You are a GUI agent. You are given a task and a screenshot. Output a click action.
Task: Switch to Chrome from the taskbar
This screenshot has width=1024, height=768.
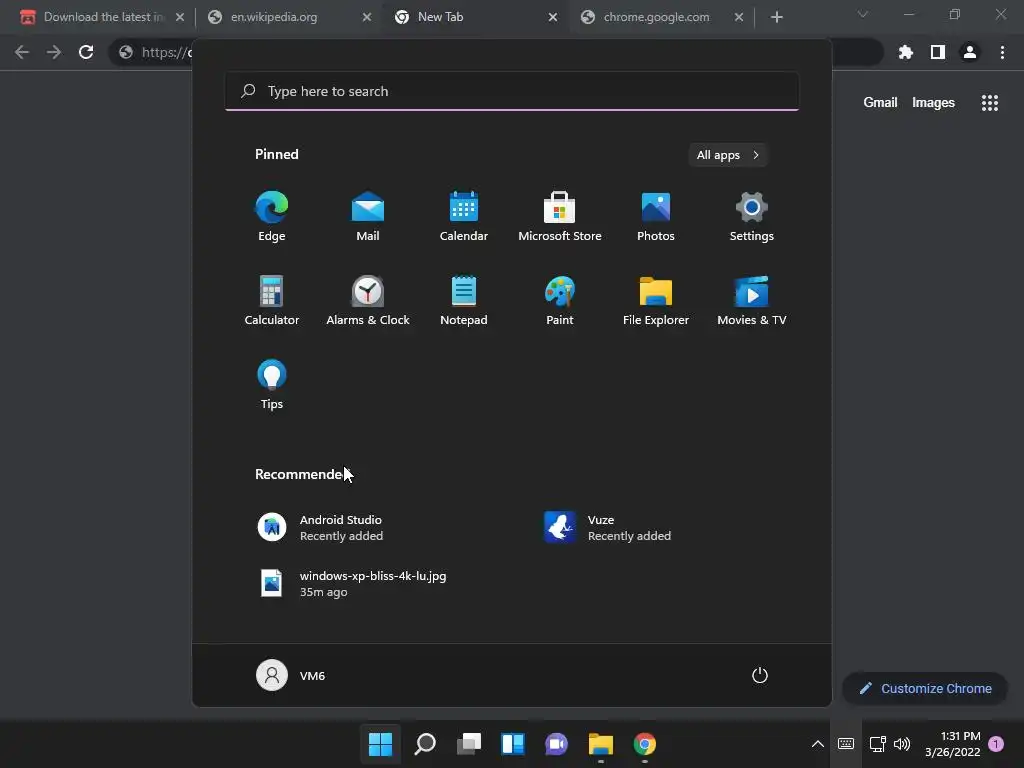pyautogui.click(x=645, y=743)
